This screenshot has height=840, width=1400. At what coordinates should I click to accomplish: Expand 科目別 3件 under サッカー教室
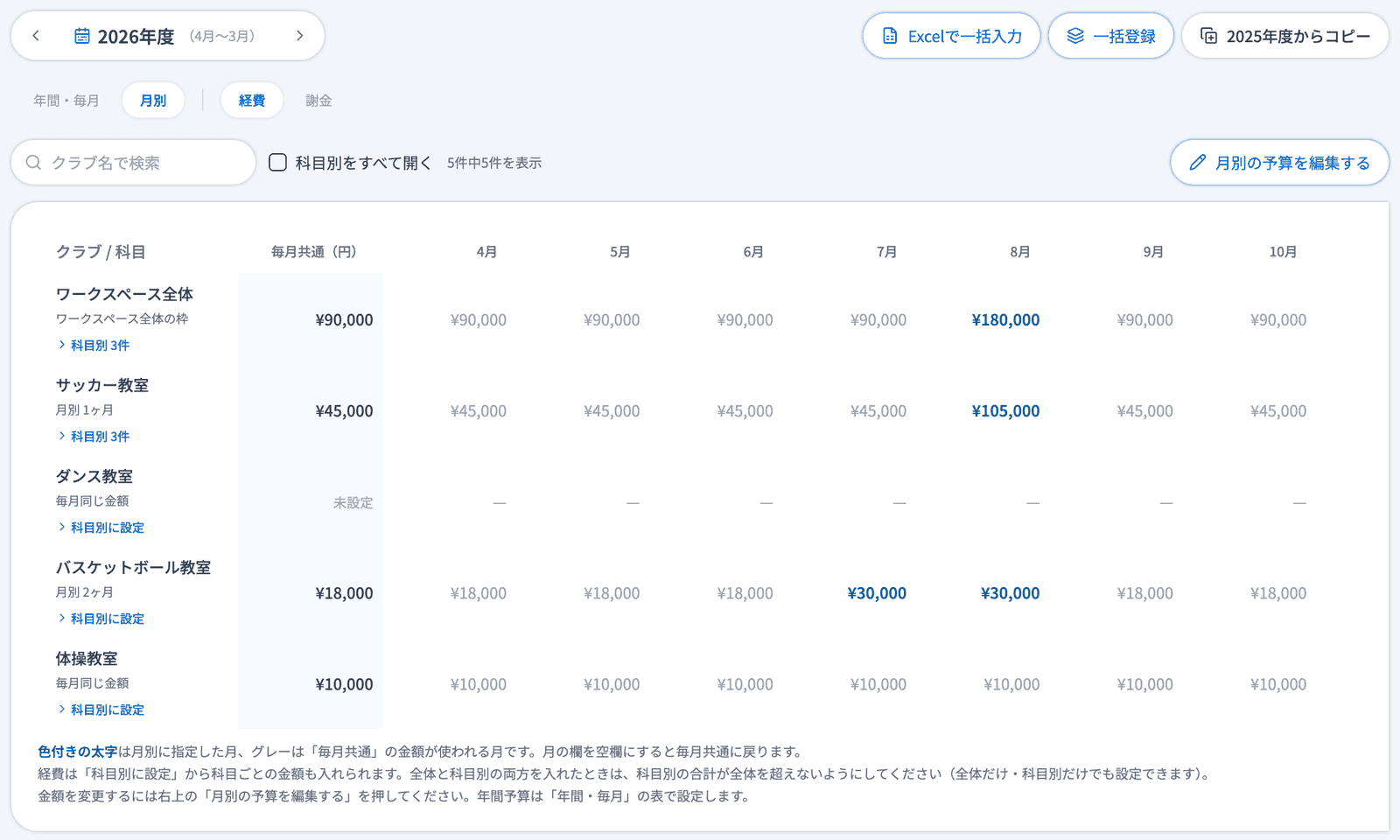coord(94,437)
